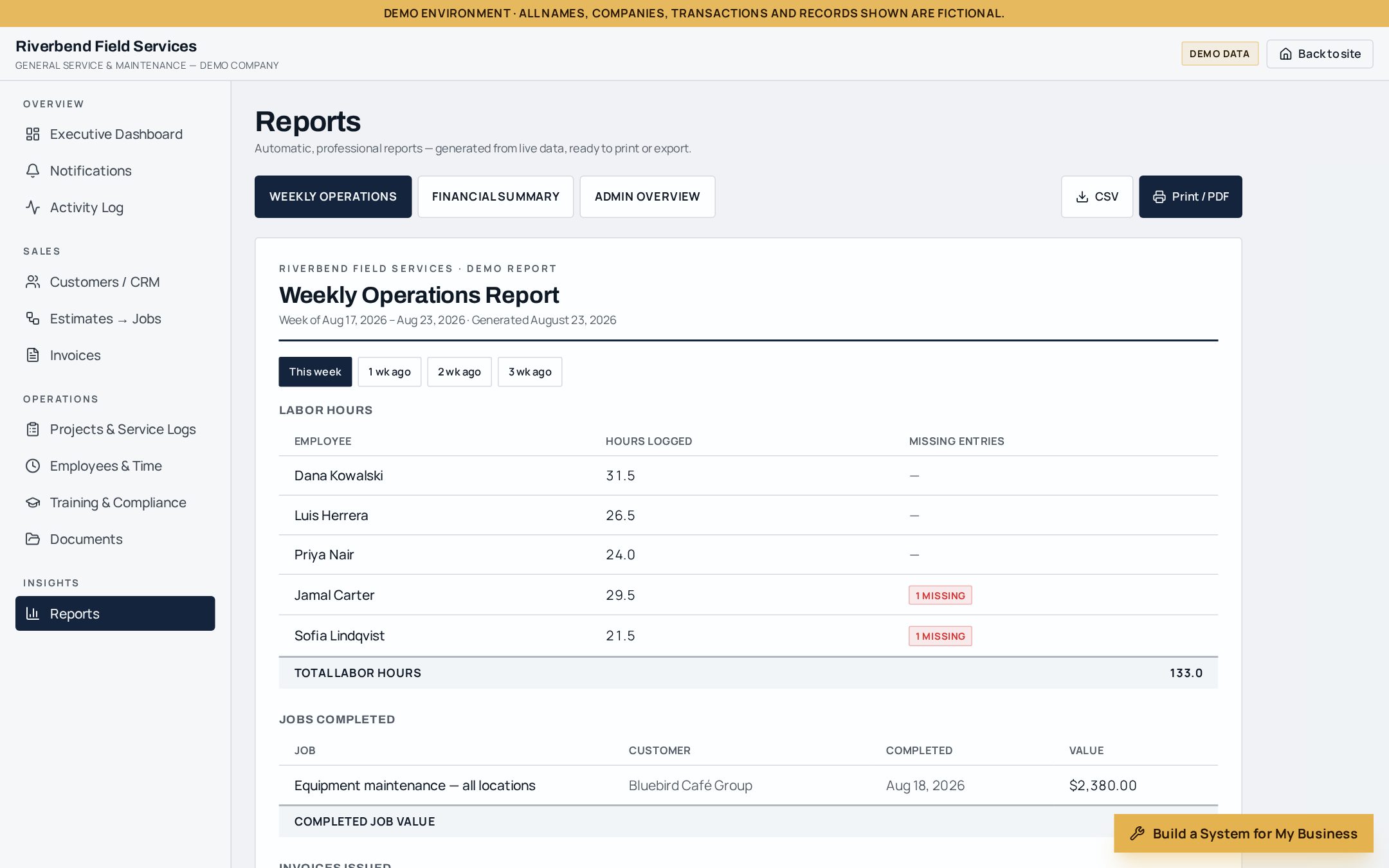This screenshot has width=1389, height=868.
Task: Click job Equipment maintenance — all locations
Action: pyautogui.click(x=415, y=786)
